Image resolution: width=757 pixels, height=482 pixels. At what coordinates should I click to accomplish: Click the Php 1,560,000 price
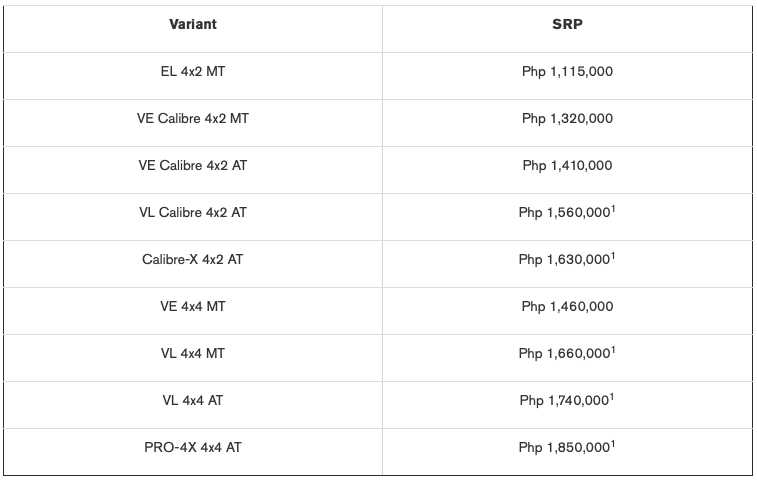(566, 213)
